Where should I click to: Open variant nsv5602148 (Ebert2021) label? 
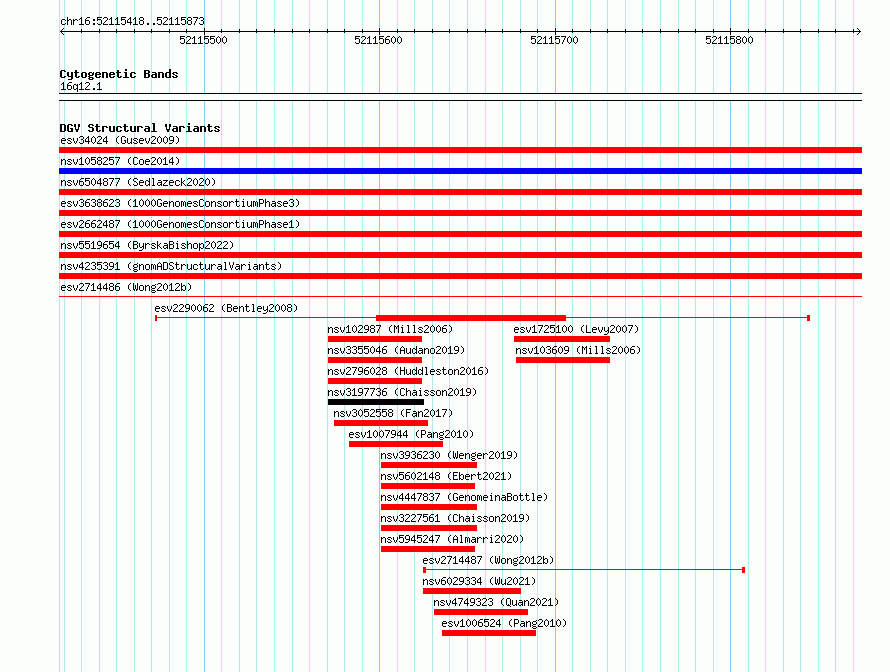point(446,476)
